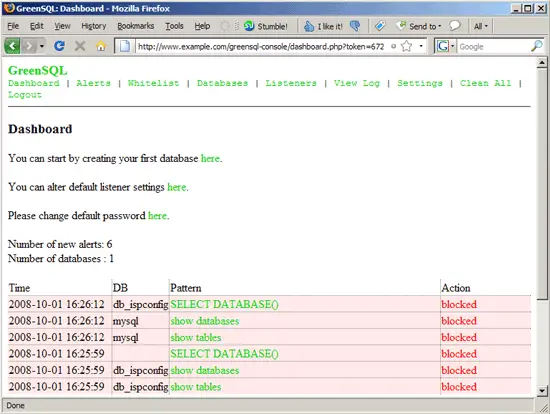The width and height of the screenshot is (550, 414).
Task: Open the Settings navigation link
Action: (420, 83)
